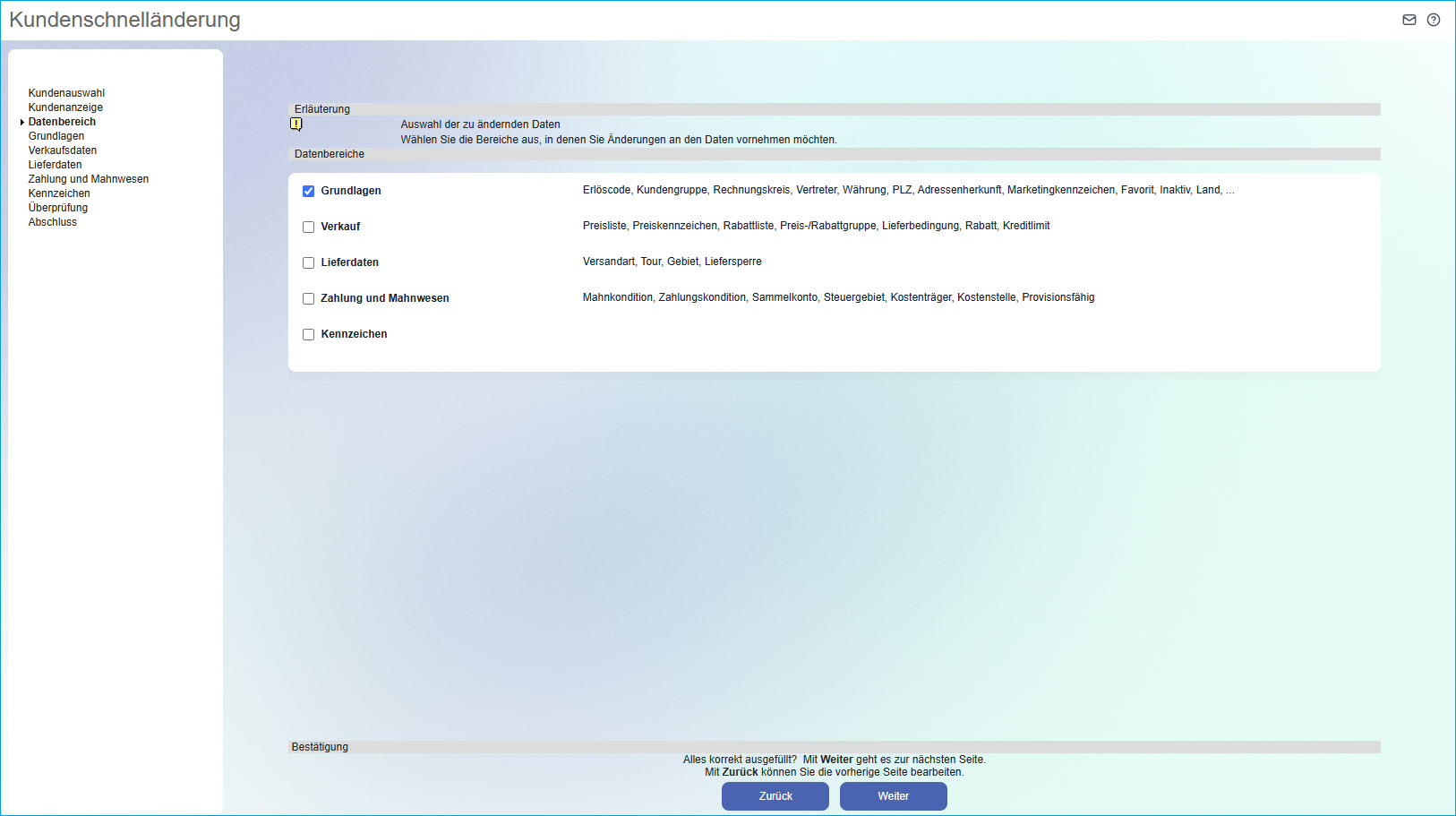The width and height of the screenshot is (1456, 816).
Task: Click the yellow info note icon
Action: click(296, 125)
